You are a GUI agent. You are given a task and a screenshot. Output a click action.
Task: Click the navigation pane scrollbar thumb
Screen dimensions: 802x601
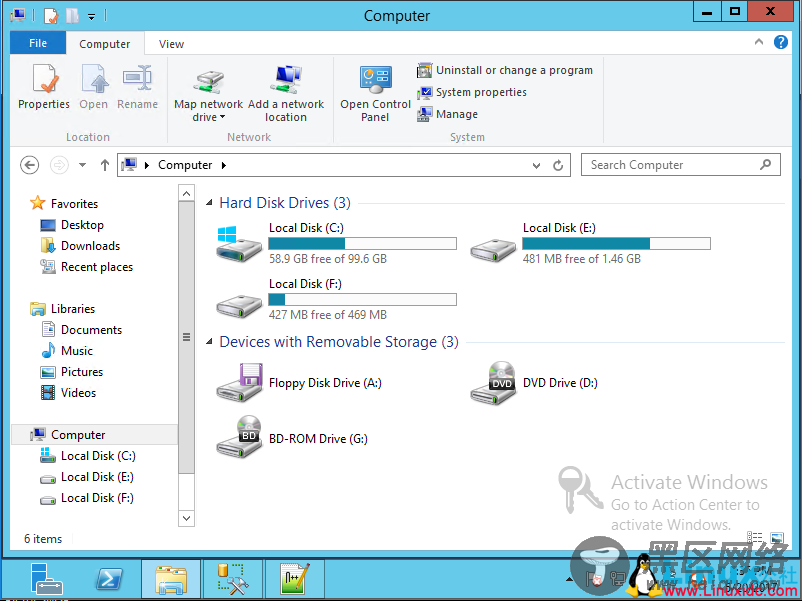(187, 337)
